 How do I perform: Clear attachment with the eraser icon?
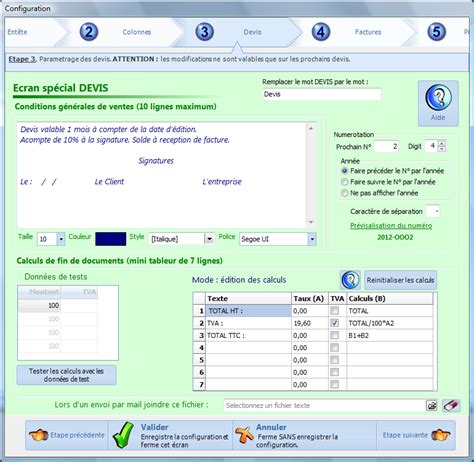(451, 406)
